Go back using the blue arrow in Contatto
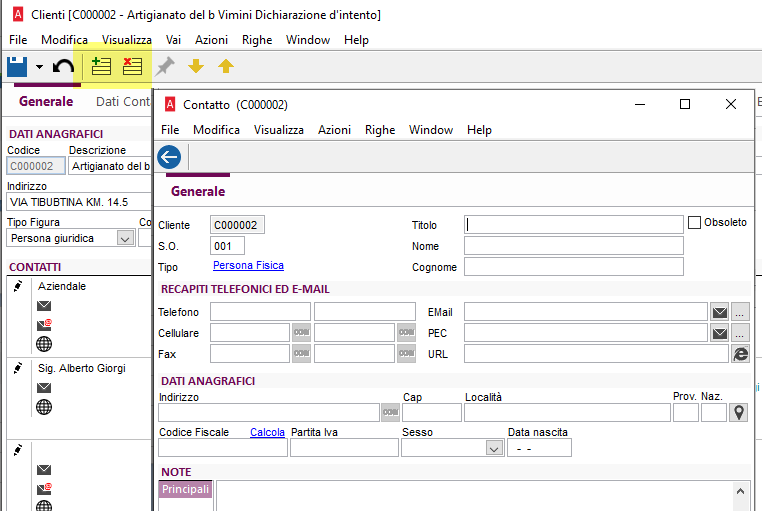Viewport: 762px width, 511px height. coord(169,157)
